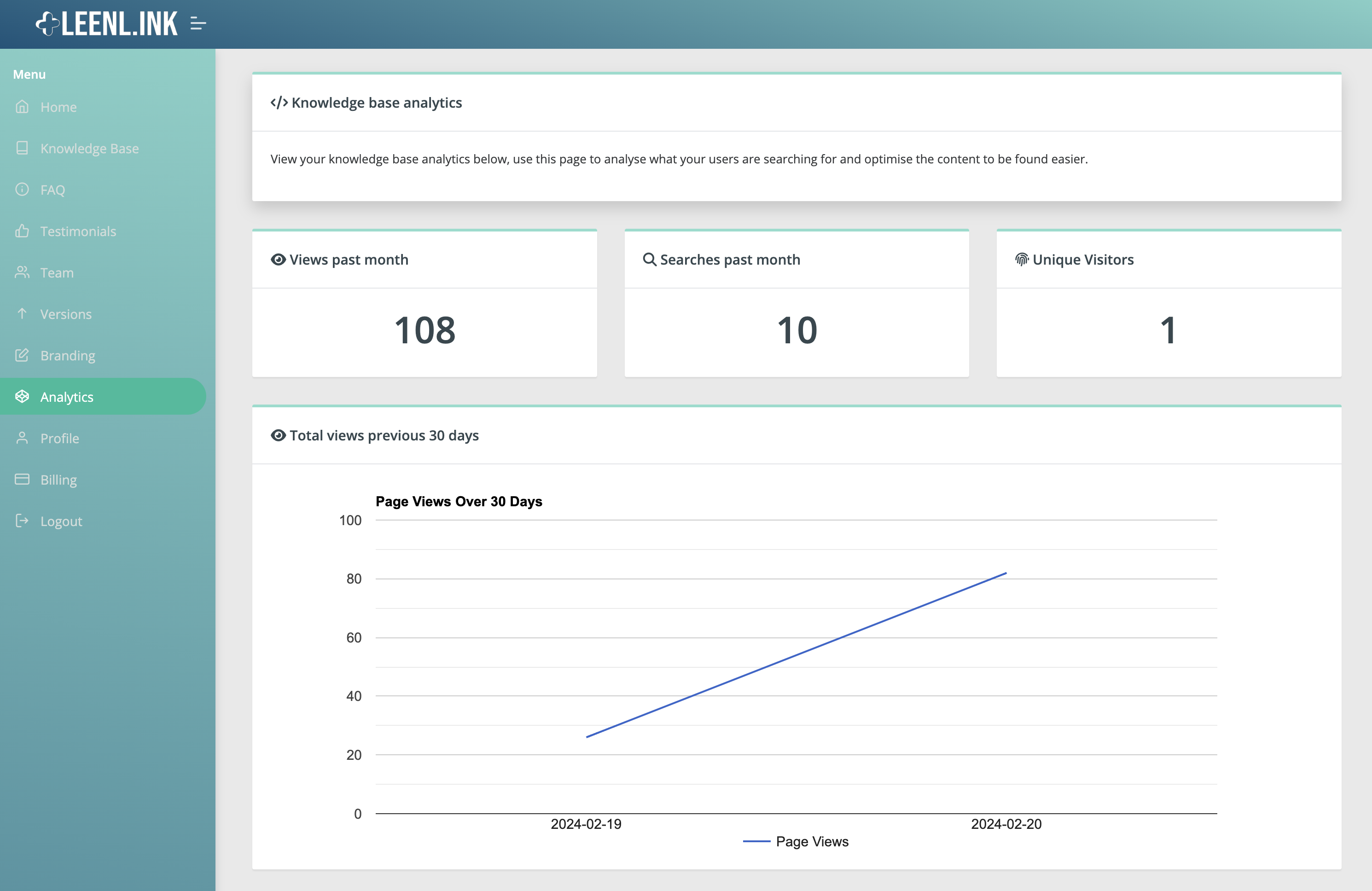Click the Page Views Over 30 Days chart title
The image size is (1372, 891).
click(x=459, y=501)
